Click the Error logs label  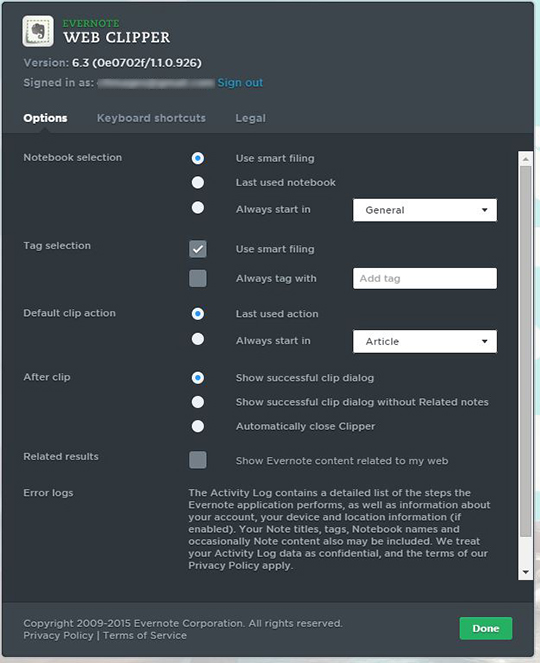[48, 493]
